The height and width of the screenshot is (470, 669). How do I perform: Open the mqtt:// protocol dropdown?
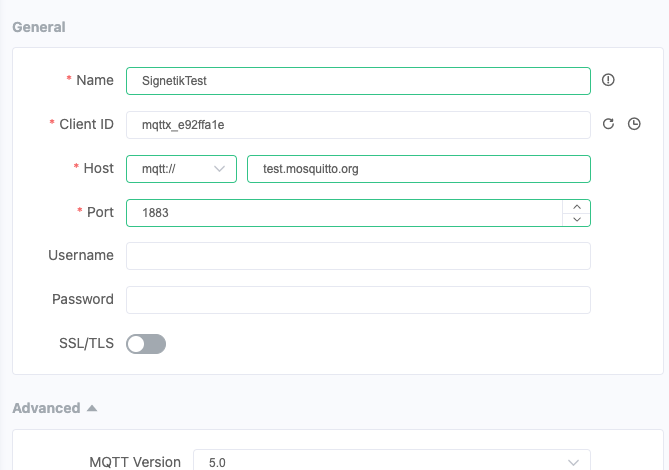pyautogui.click(x=181, y=169)
